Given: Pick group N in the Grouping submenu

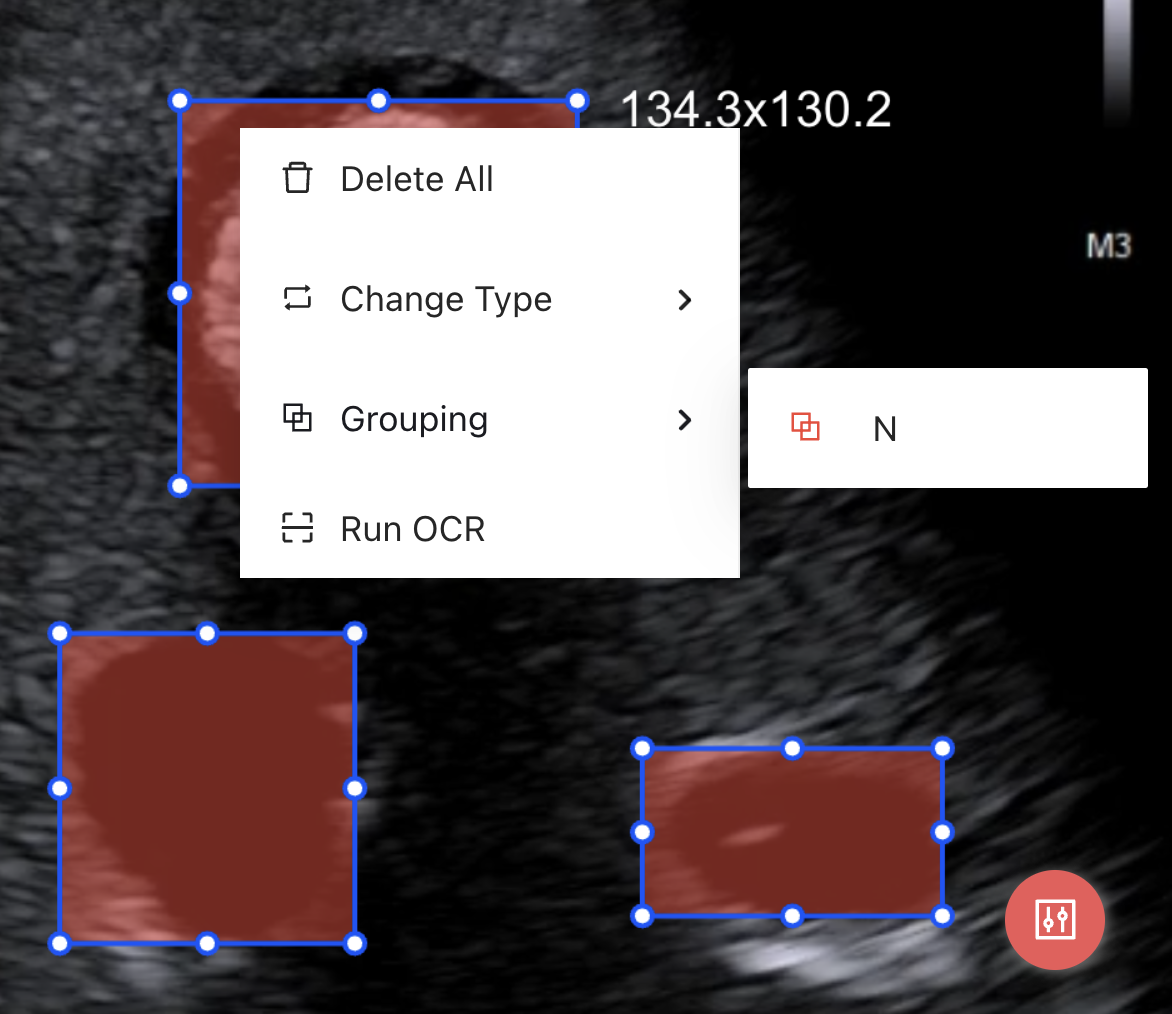Looking at the screenshot, I should point(884,429).
